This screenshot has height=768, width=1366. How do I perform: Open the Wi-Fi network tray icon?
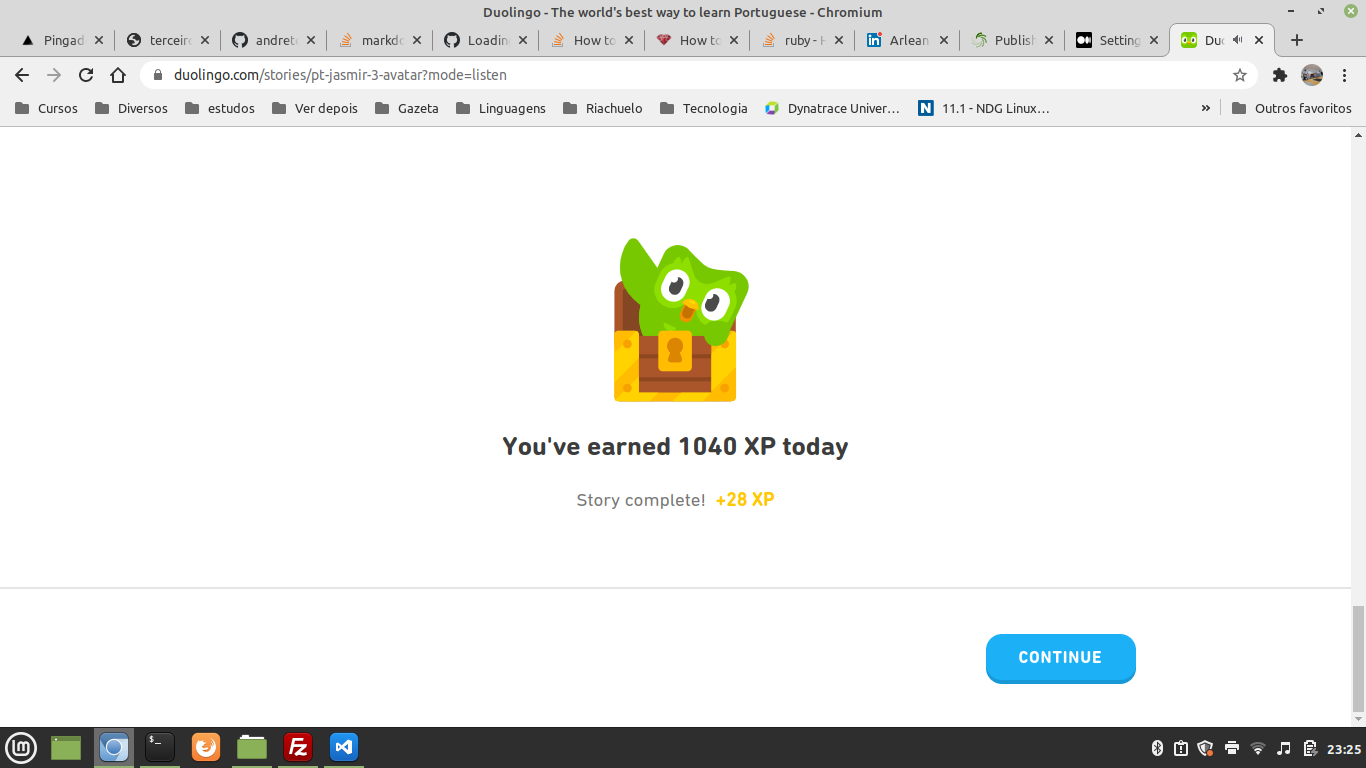click(1258, 748)
